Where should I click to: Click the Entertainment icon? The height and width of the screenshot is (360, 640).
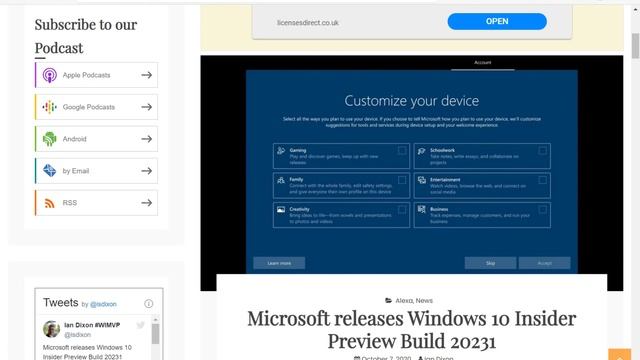(x=422, y=180)
